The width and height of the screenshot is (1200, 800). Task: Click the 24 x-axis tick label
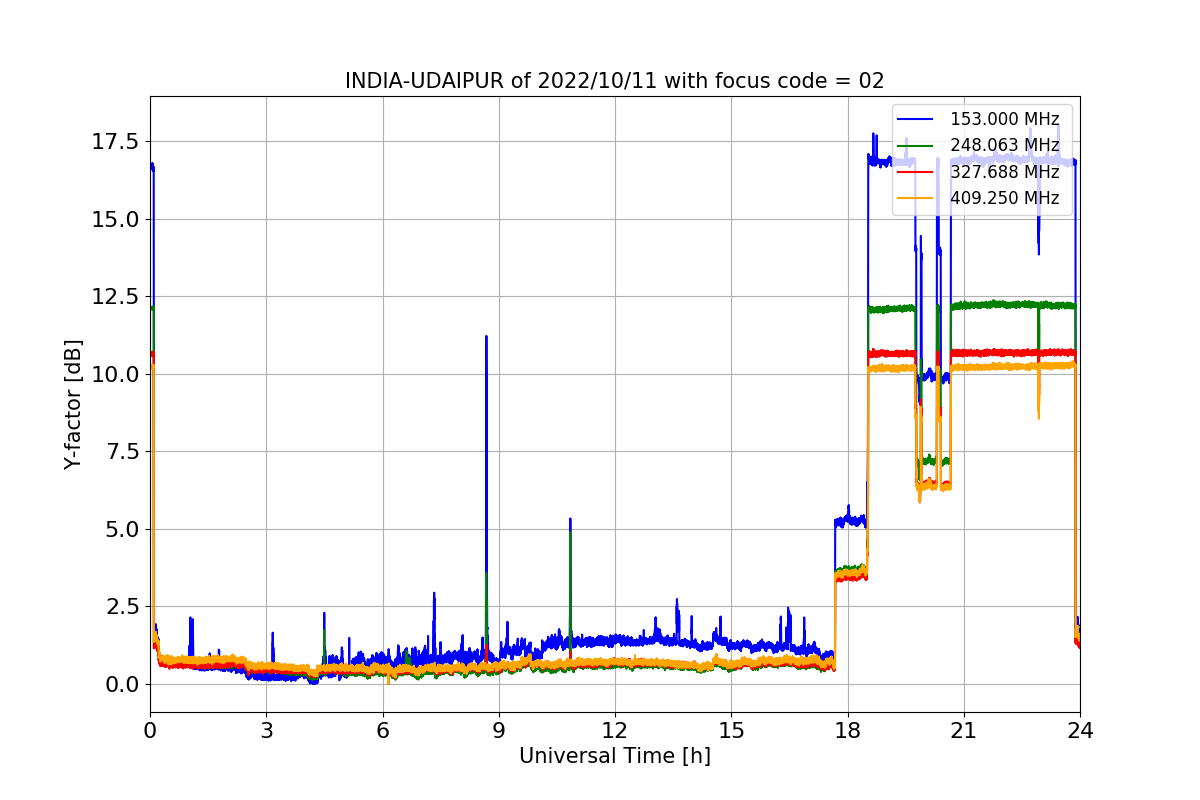click(1080, 730)
